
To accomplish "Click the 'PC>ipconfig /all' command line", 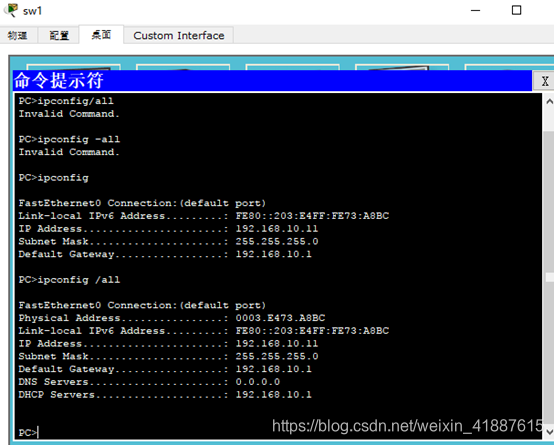I will pyautogui.click(x=69, y=280).
